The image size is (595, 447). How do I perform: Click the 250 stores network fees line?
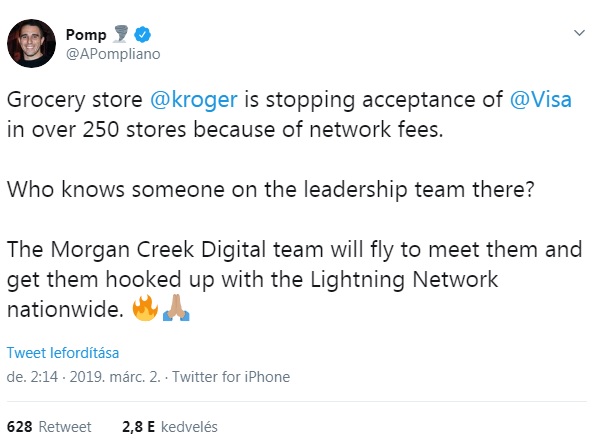[x=225, y=129]
